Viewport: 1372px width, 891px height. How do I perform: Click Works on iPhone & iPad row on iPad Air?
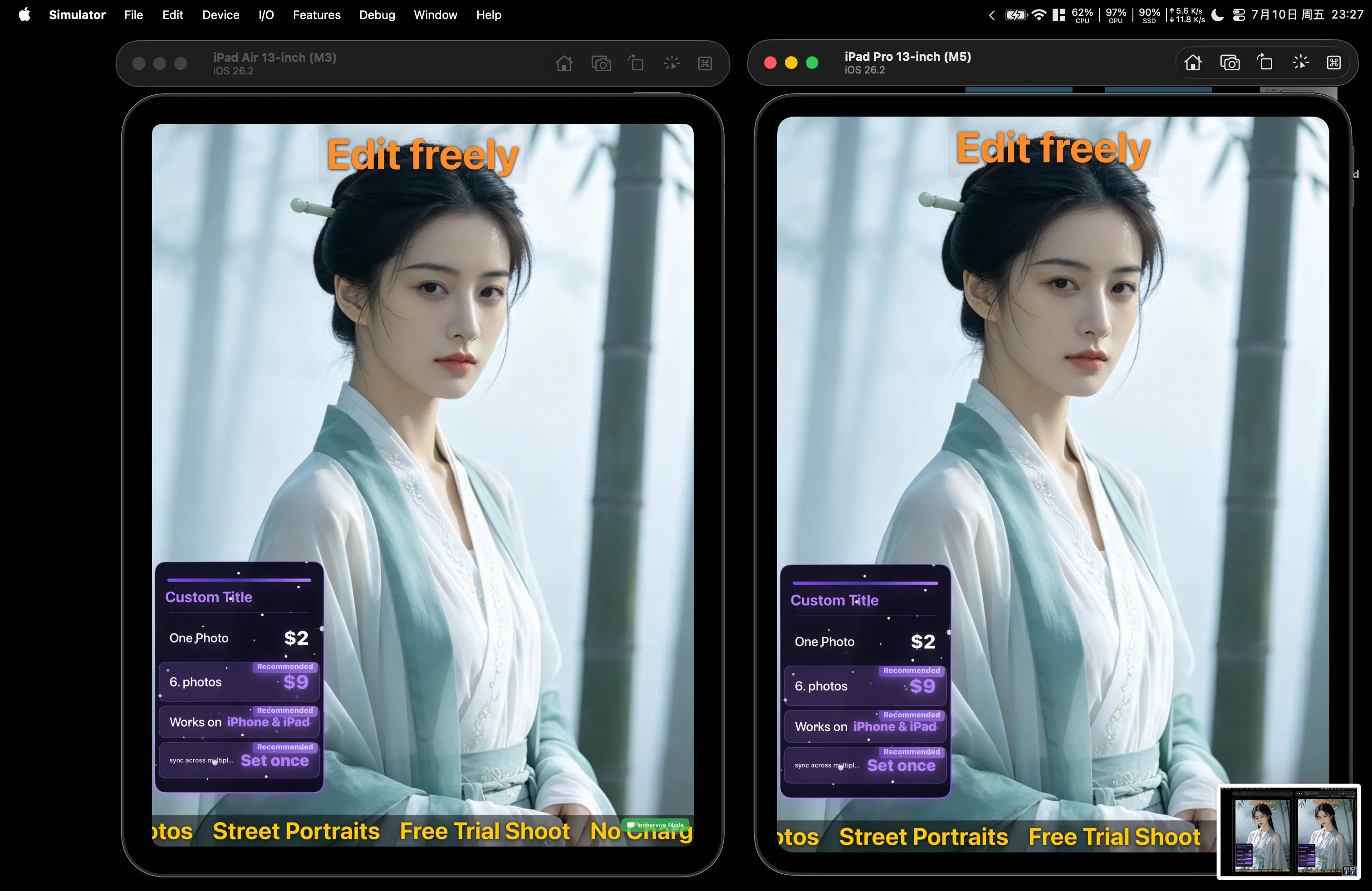[x=239, y=722]
